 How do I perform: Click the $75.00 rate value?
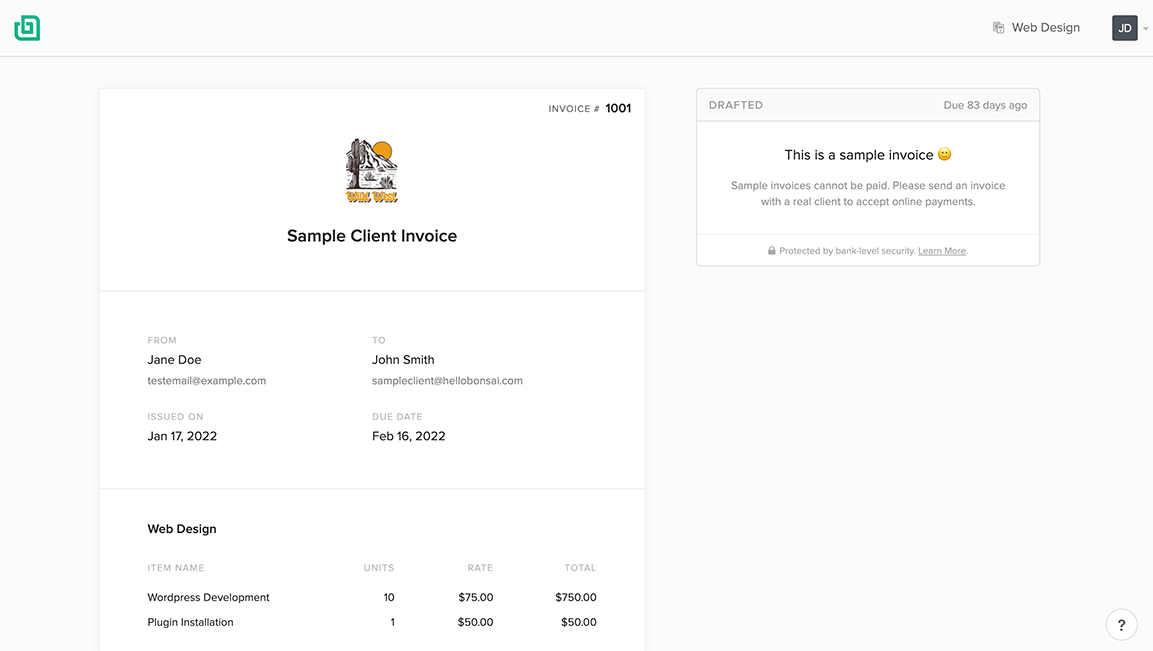476,597
